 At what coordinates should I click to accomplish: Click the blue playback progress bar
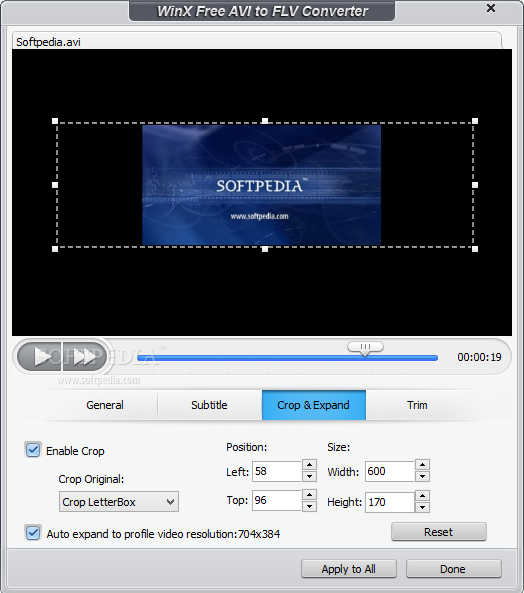click(287, 358)
